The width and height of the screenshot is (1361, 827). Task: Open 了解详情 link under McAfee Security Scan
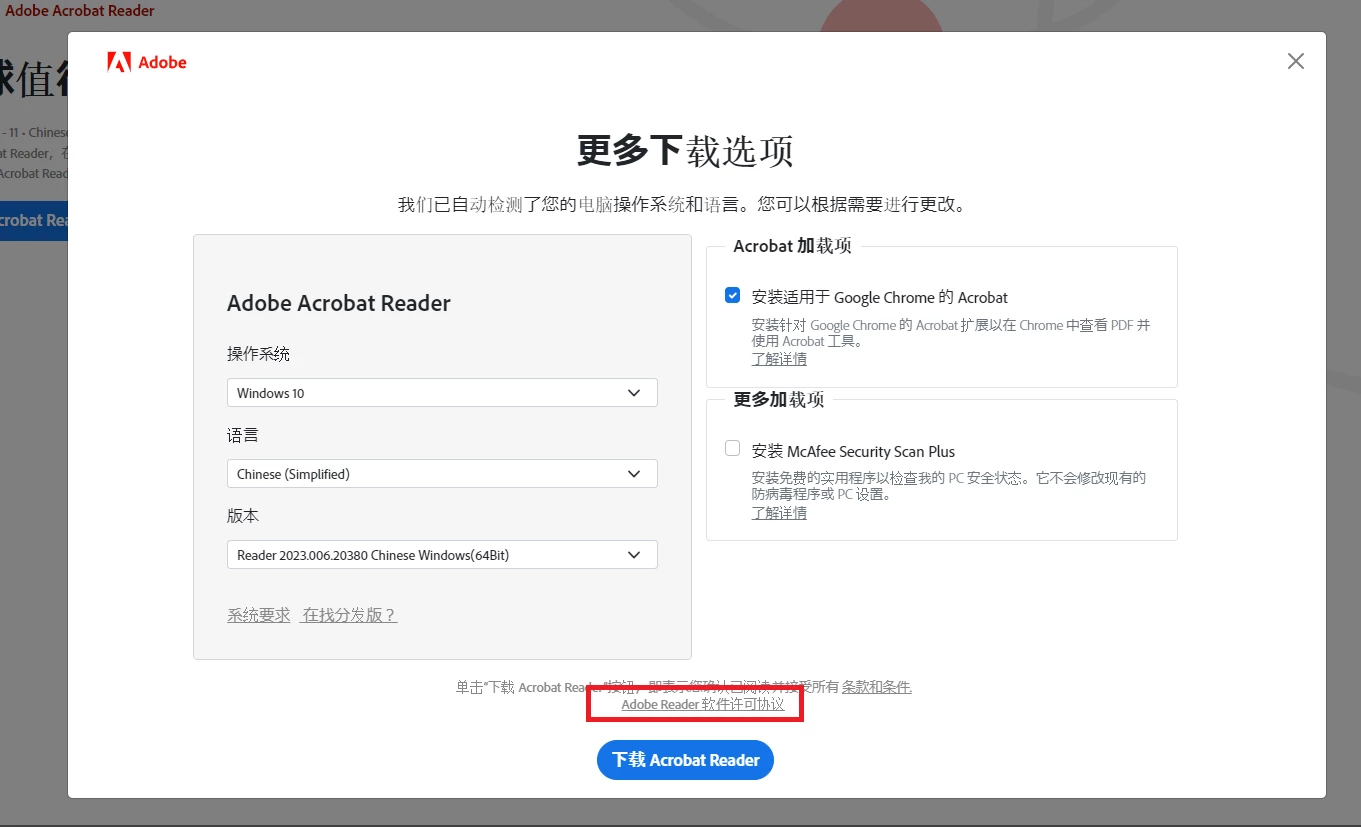click(x=779, y=513)
